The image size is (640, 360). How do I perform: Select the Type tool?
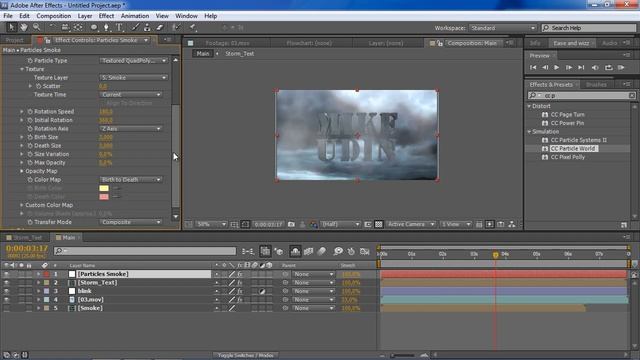[x=119, y=27]
